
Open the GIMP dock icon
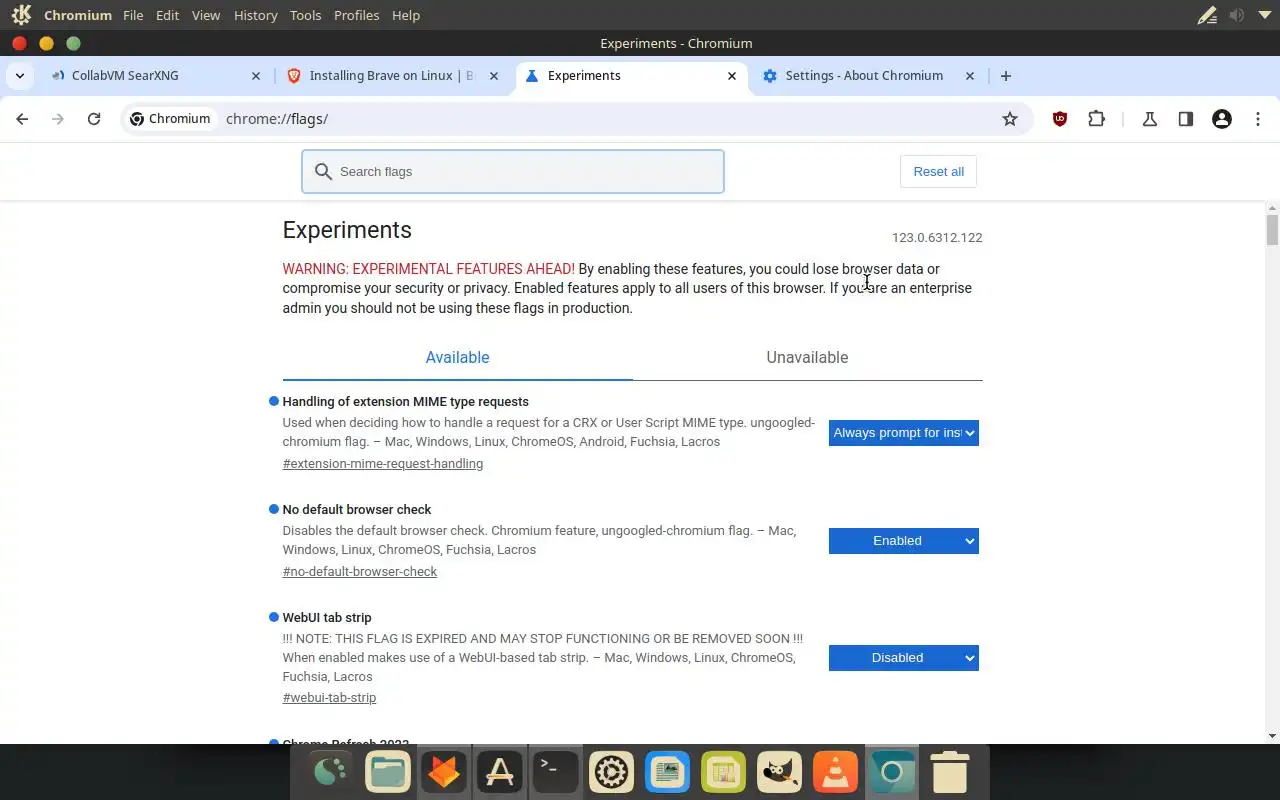[780, 773]
